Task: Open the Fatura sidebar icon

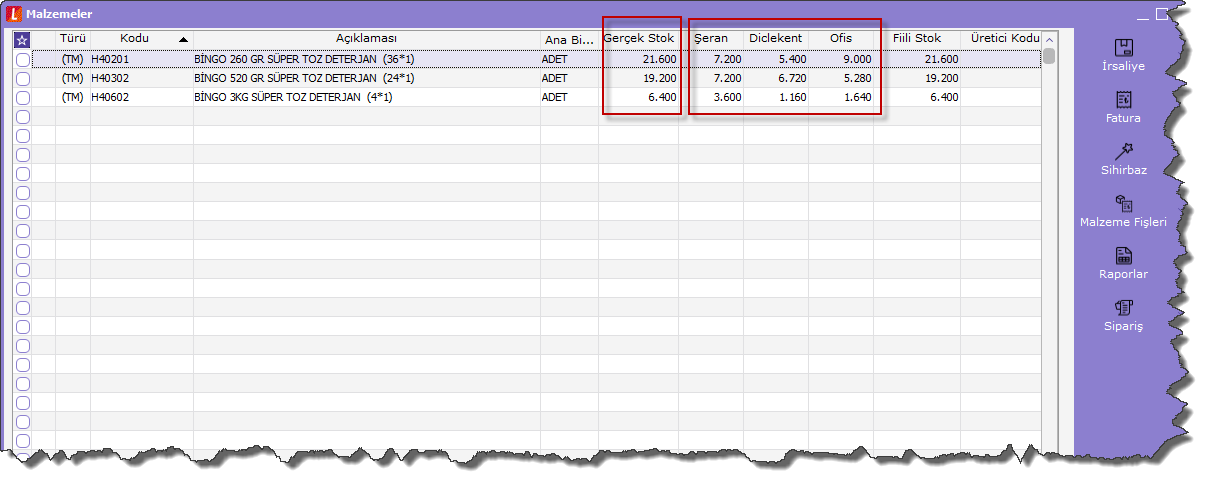Action: tap(1123, 99)
